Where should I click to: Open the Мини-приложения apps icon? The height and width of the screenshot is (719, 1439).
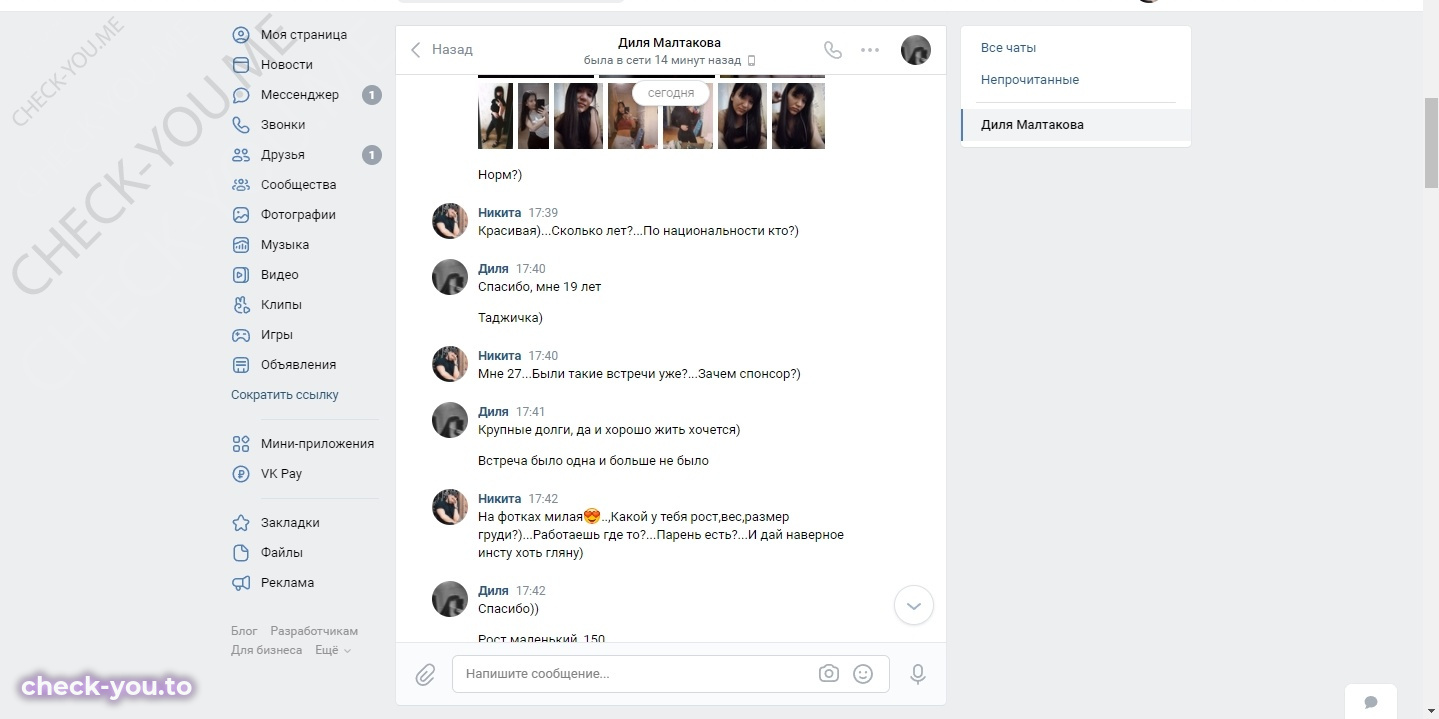[241, 444]
